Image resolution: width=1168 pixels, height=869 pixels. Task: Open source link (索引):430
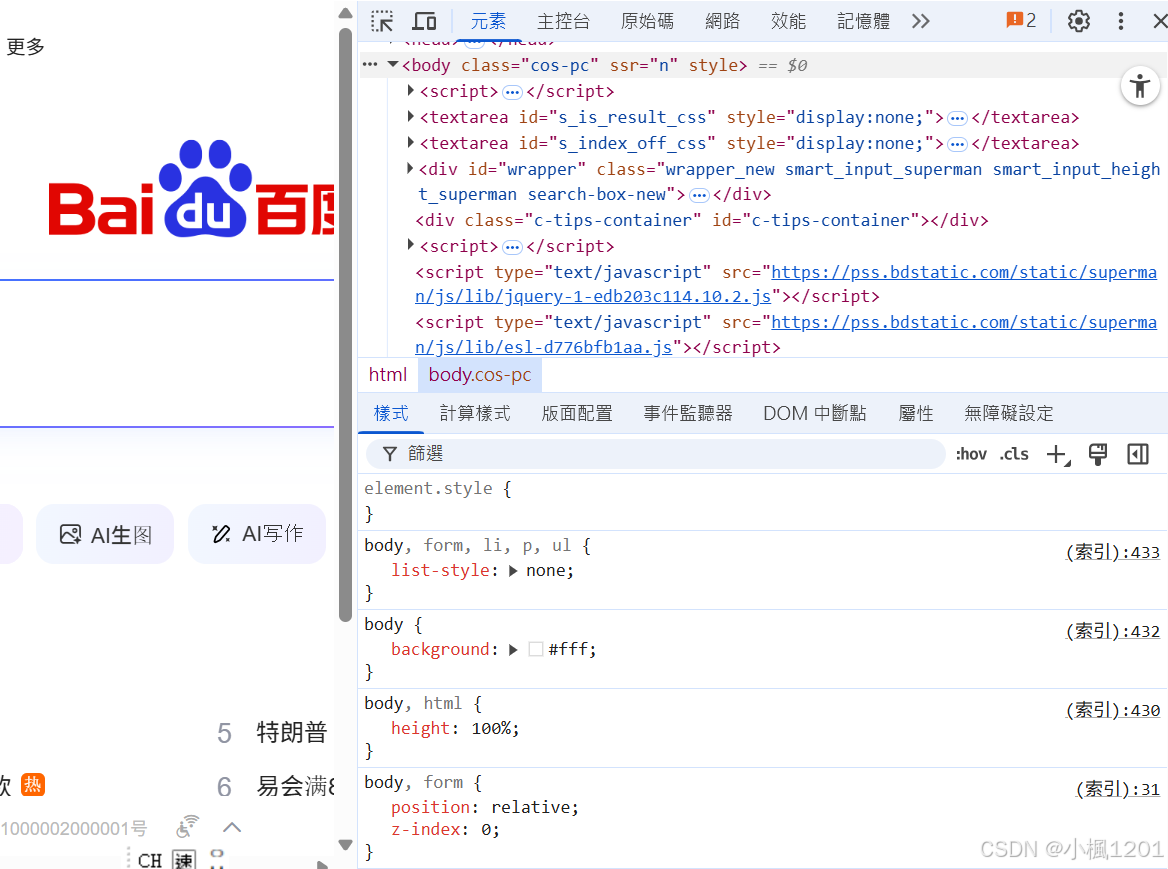[1112, 710]
